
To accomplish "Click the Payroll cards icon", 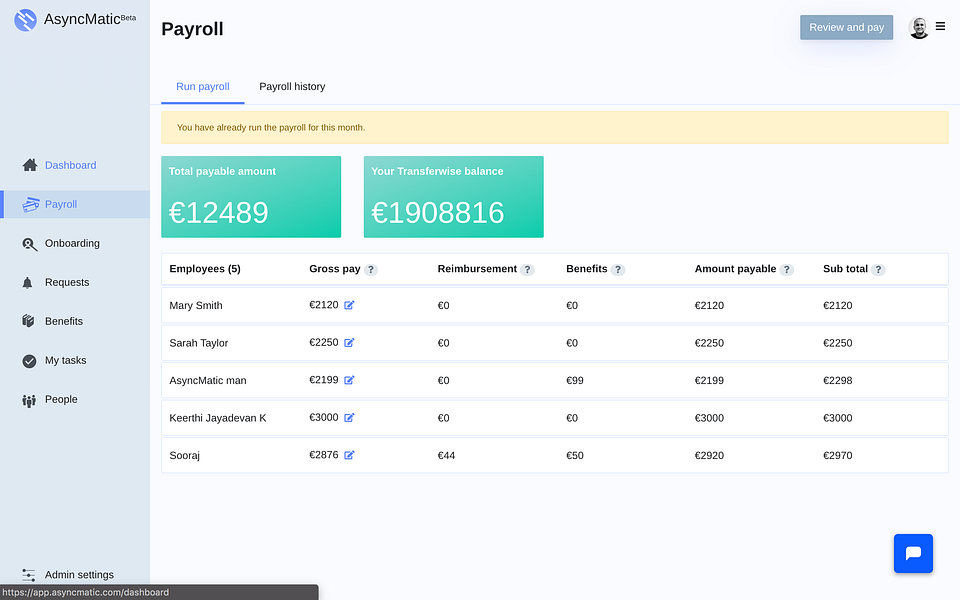I will point(30,204).
